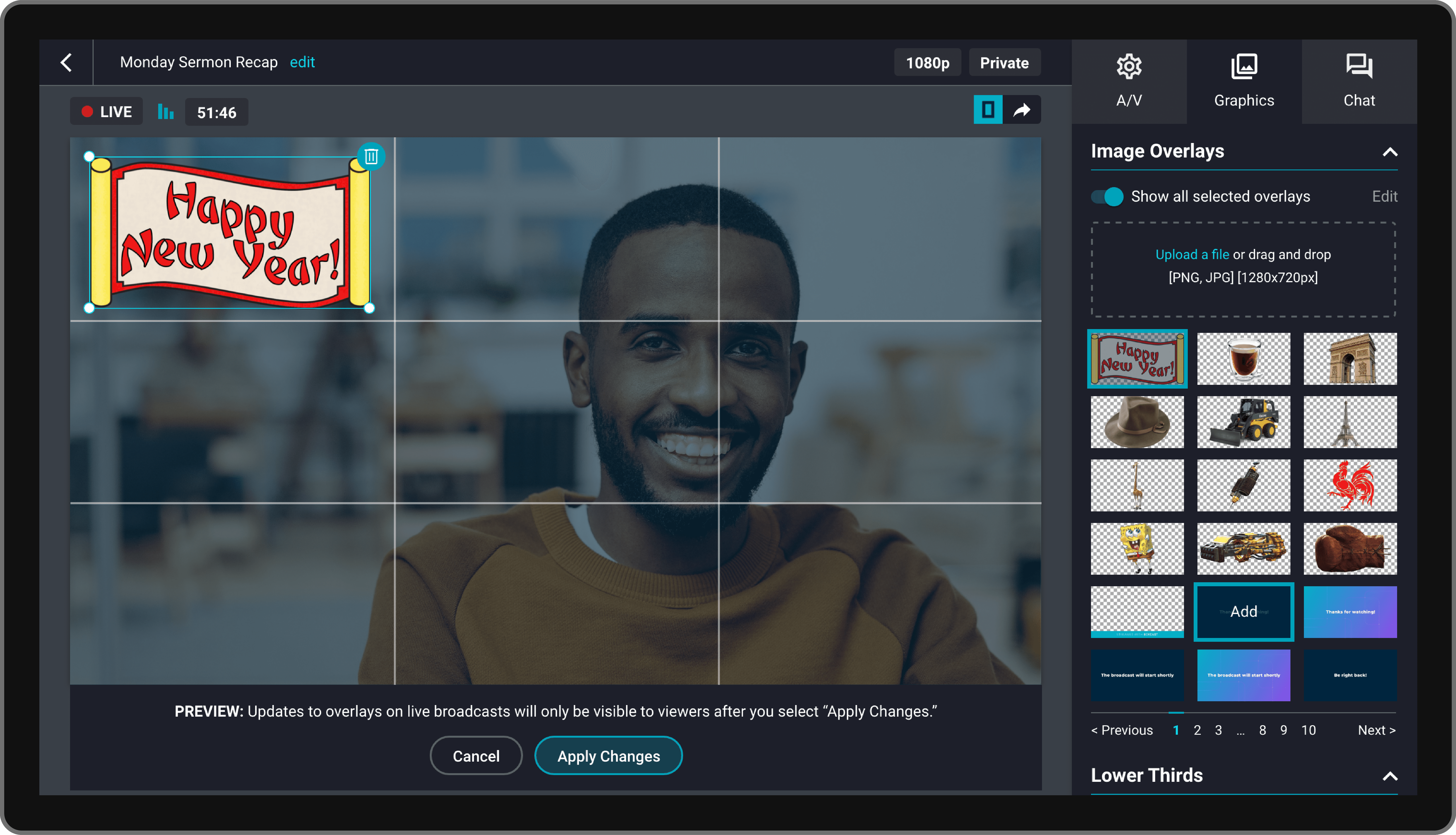Select the gradient broadcast will start shortly overlay

[x=1244, y=676]
